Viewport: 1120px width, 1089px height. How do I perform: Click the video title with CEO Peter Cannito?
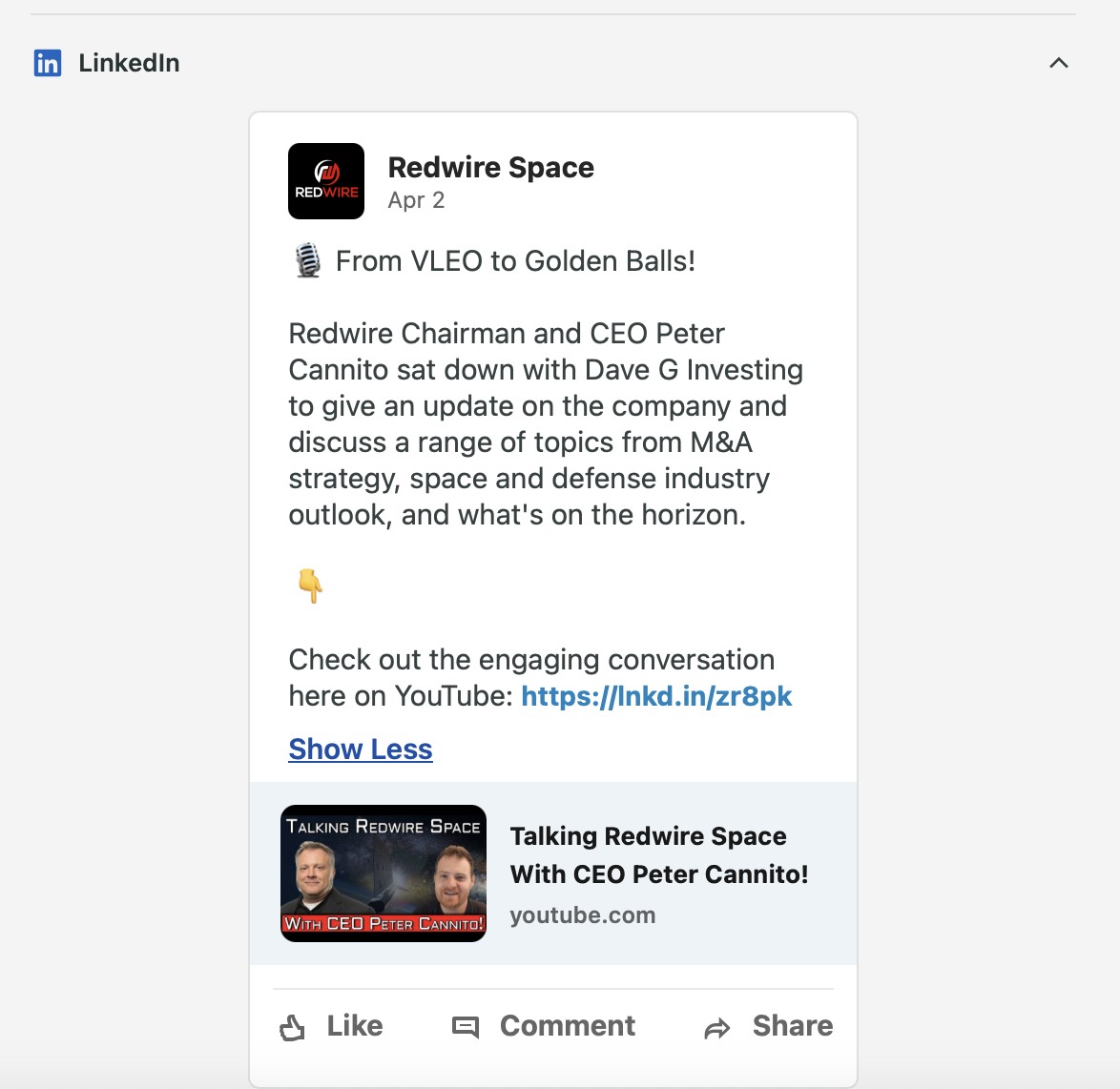(659, 856)
